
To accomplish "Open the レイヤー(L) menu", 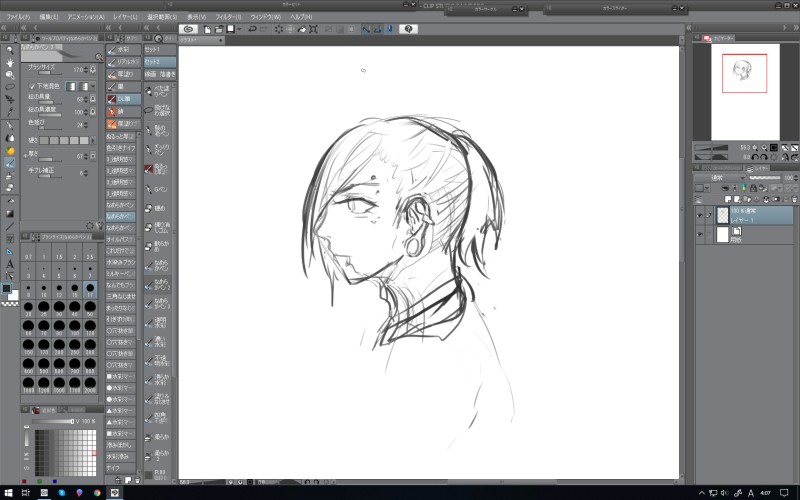I will pyautogui.click(x=126, y=16).
